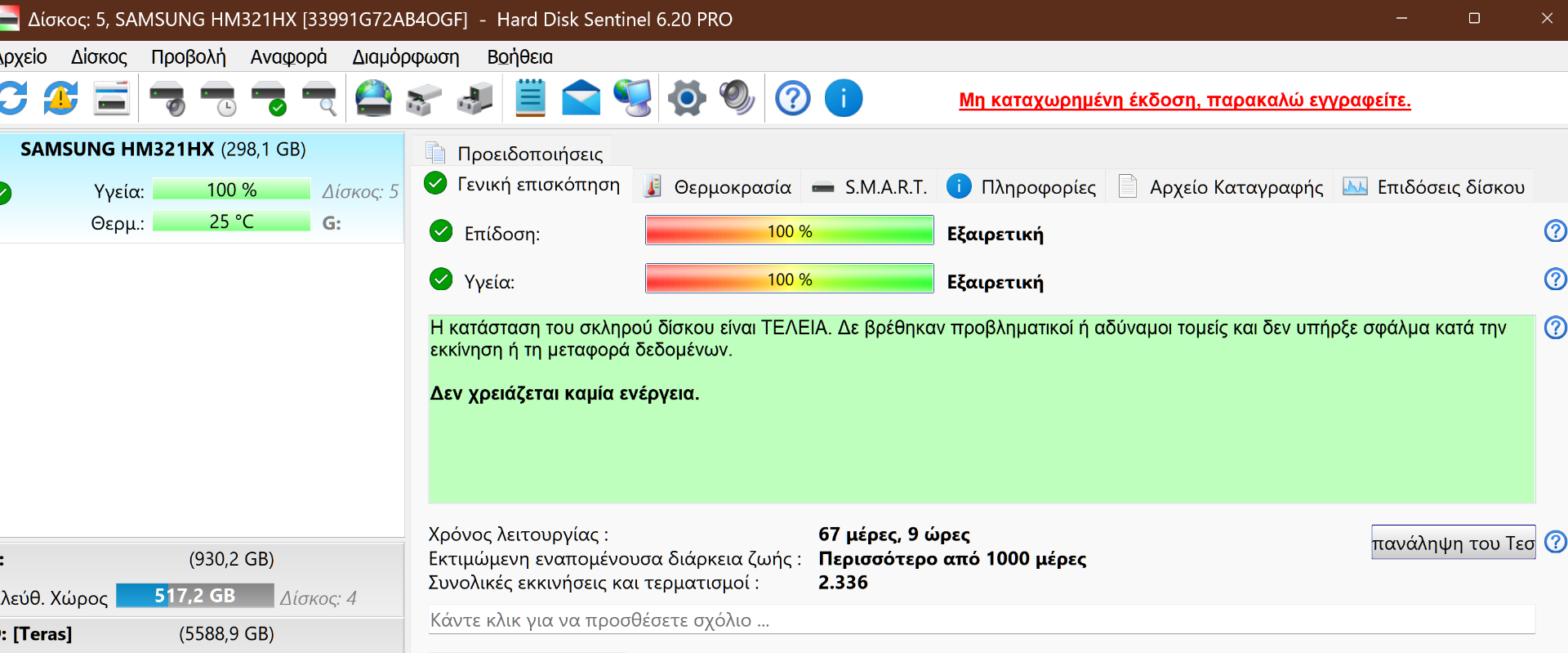Open the Αναφορά menu
Image resolution: width=1568 pixels, height=653 pixels.
[288, 57]
